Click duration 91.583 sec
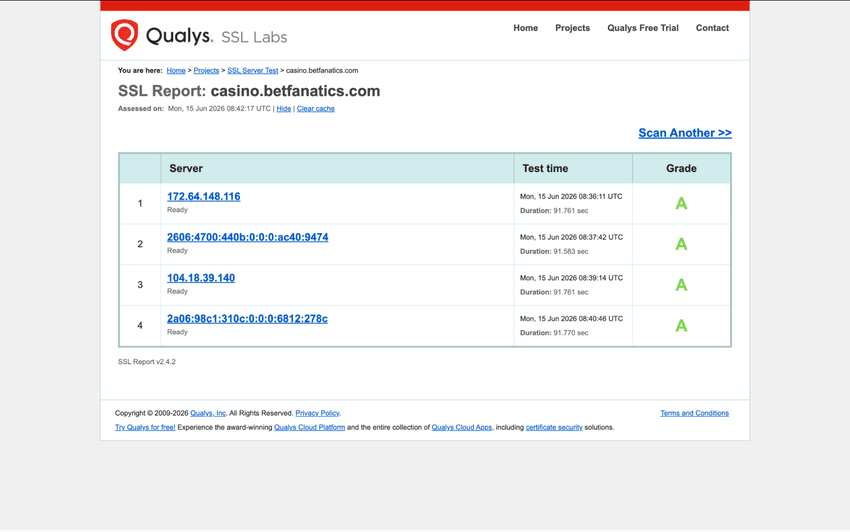The width and height of the screenshot is (850, 532). point(554,251)
